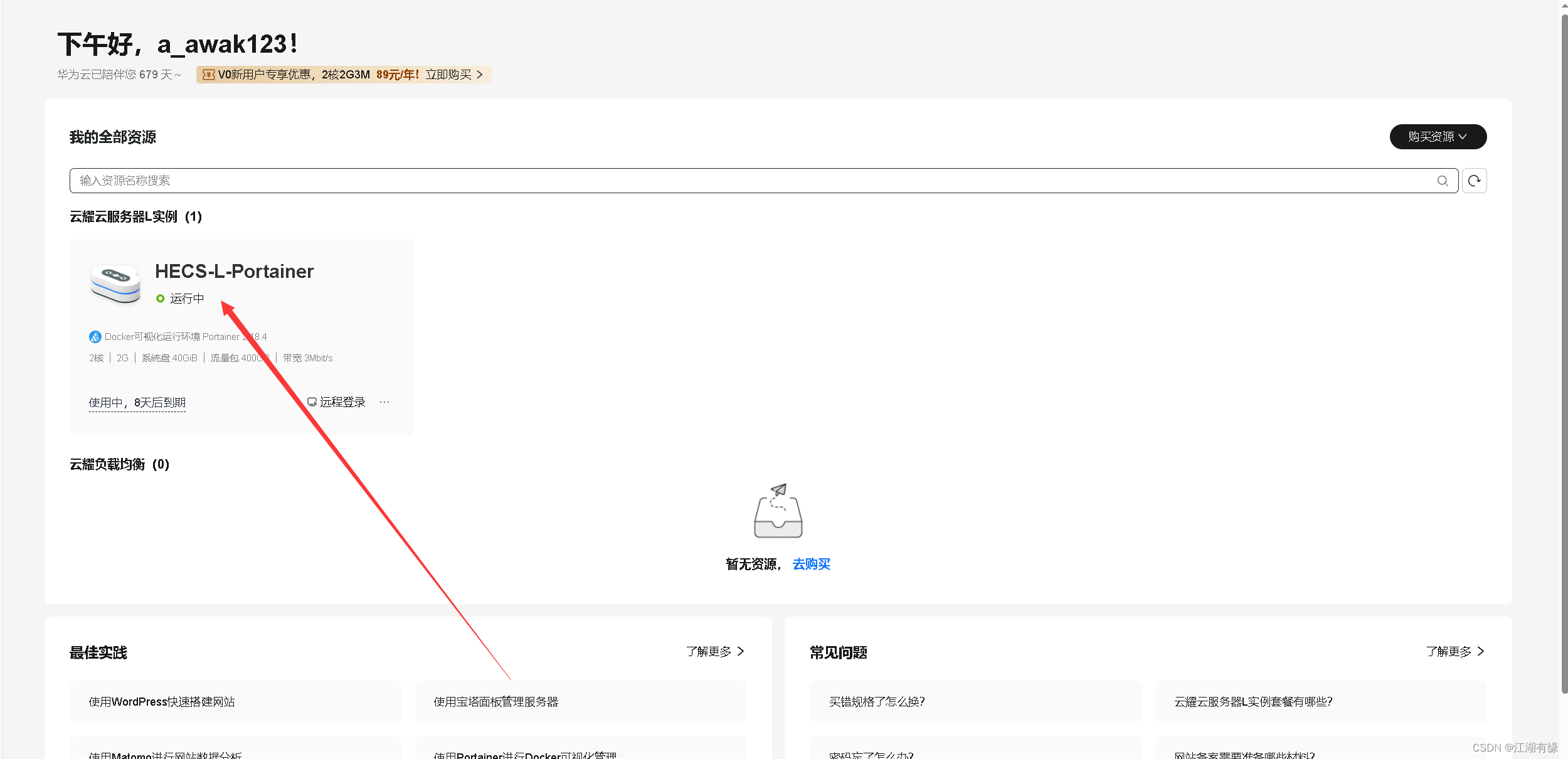Click the 云耀负载均衡 (0) heading
The image size is (1568, 759).
[x=119, y=465]
